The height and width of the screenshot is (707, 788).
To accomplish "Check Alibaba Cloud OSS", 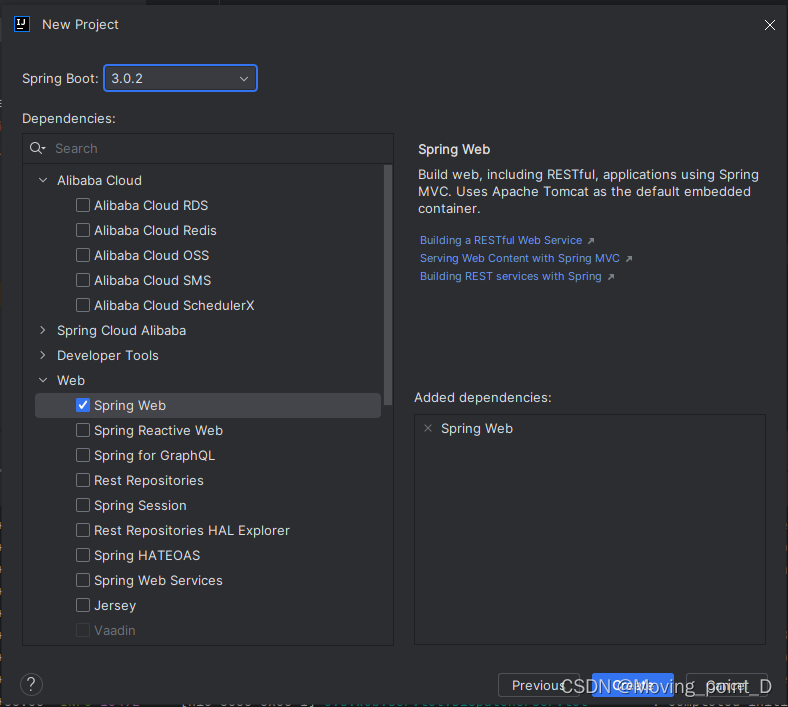I will 83,255.
